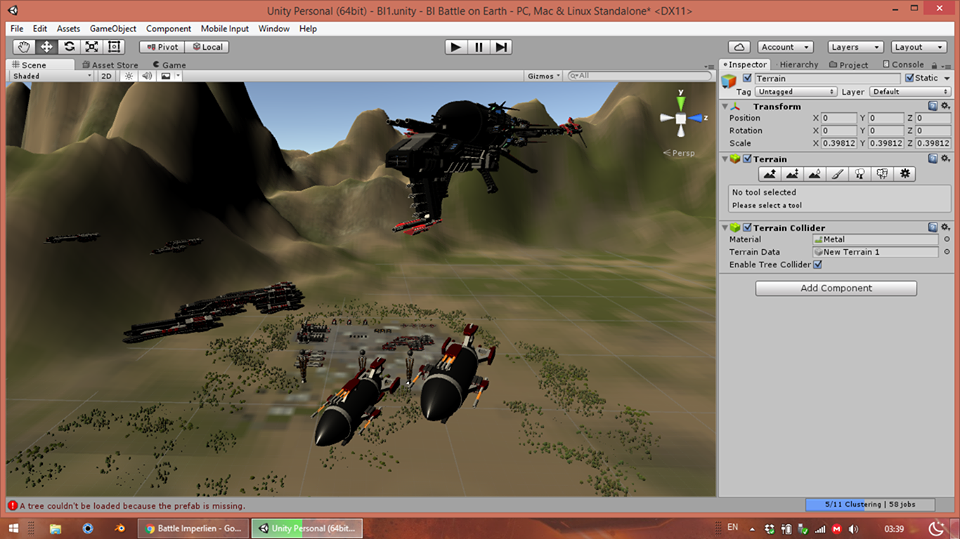Toggle 2D scene view mode
The image size is (960, 539).
click(x=107, y=76)
